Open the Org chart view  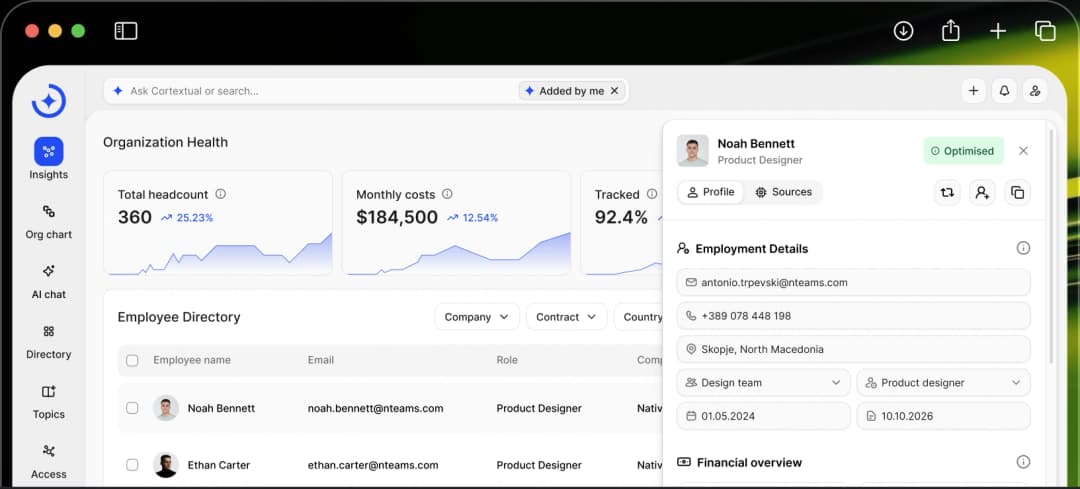click(x=48, y=221)
